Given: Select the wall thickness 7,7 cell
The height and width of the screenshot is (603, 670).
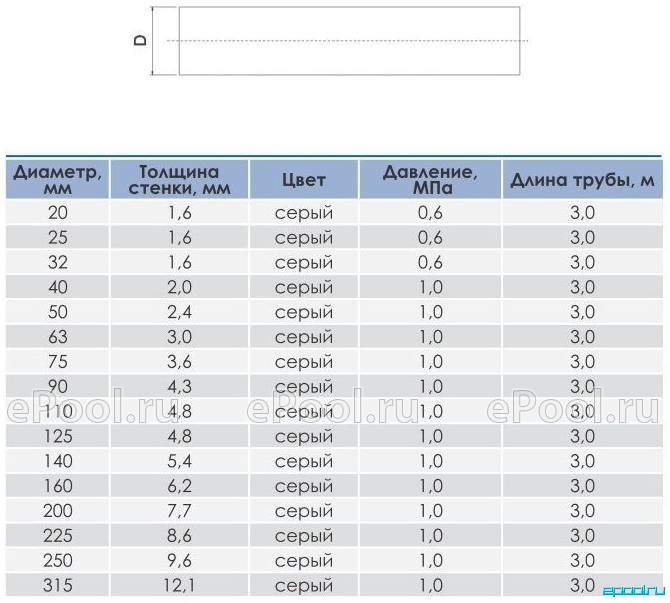Looking at the screenshot, I should 179,511.
